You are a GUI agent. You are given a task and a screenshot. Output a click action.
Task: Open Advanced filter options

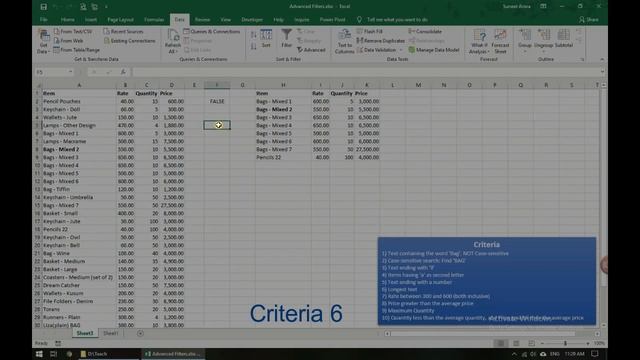pyautogui.click(x=311, y=50)
